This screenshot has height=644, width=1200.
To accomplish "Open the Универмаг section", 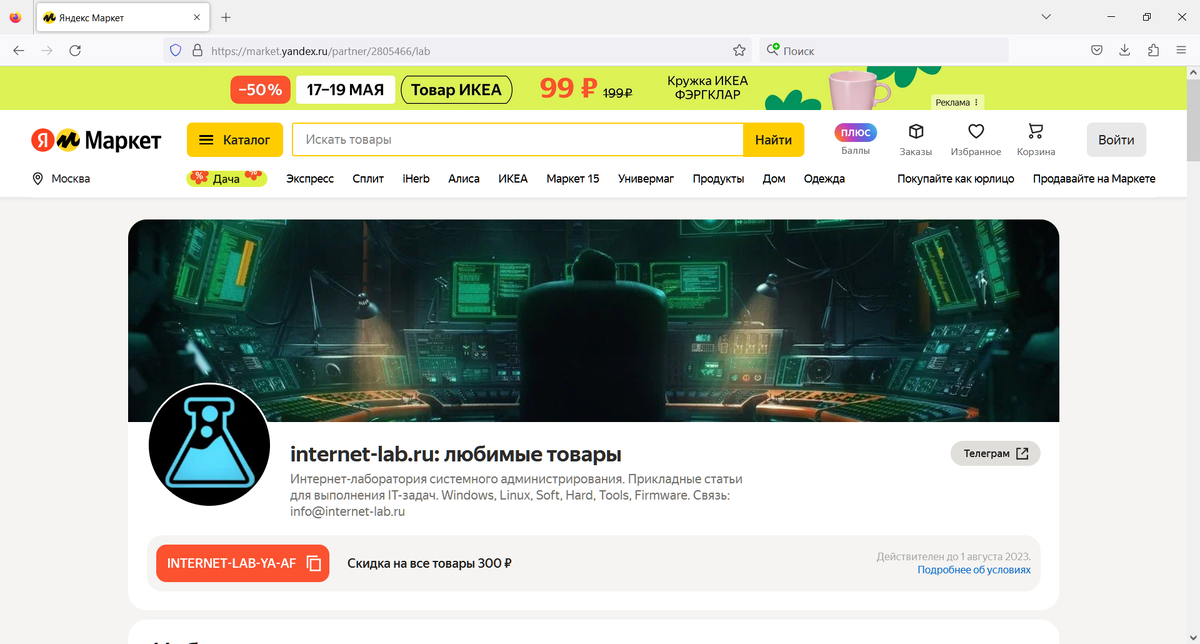I will click(x=646, y=179).
